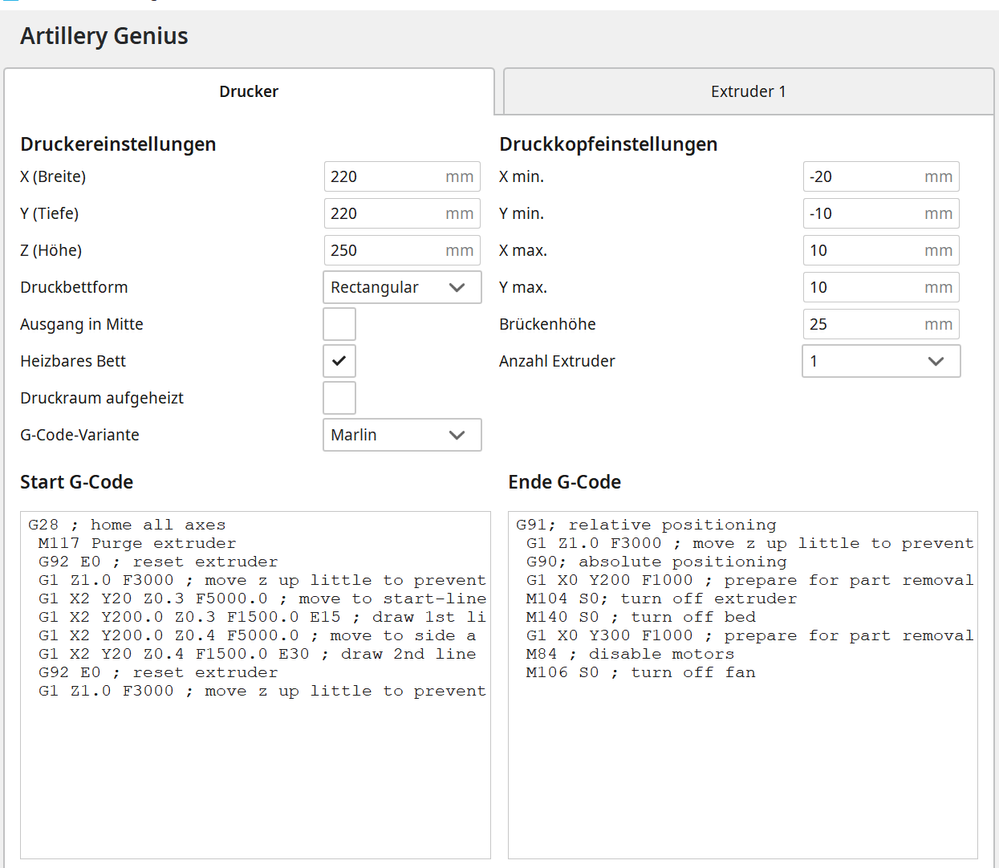Click the 'G90; absolute positioning' line

point(656,562)
